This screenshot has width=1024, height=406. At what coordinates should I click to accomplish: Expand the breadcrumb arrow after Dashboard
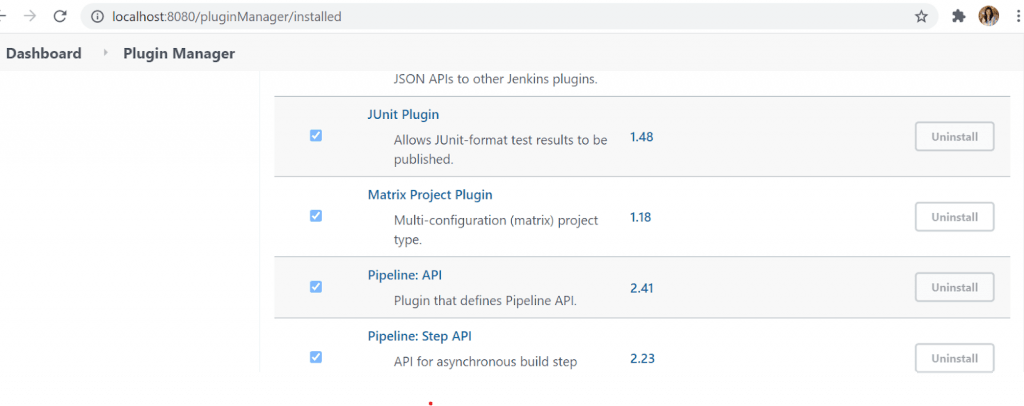pyautogui.click(x=106, y=53)
